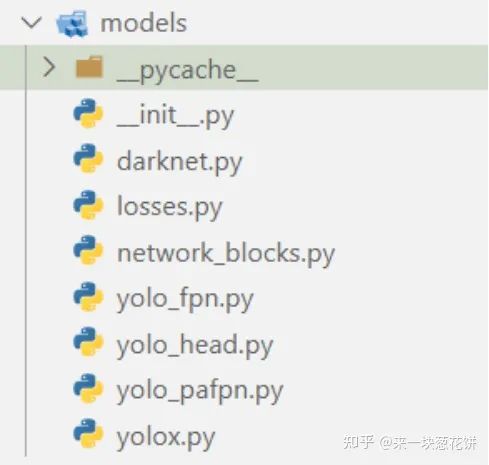The height and width of the screenshot is (465, 489).
Task: Click the Python icon beside network_blocks.py
Action: coord(88,250)
